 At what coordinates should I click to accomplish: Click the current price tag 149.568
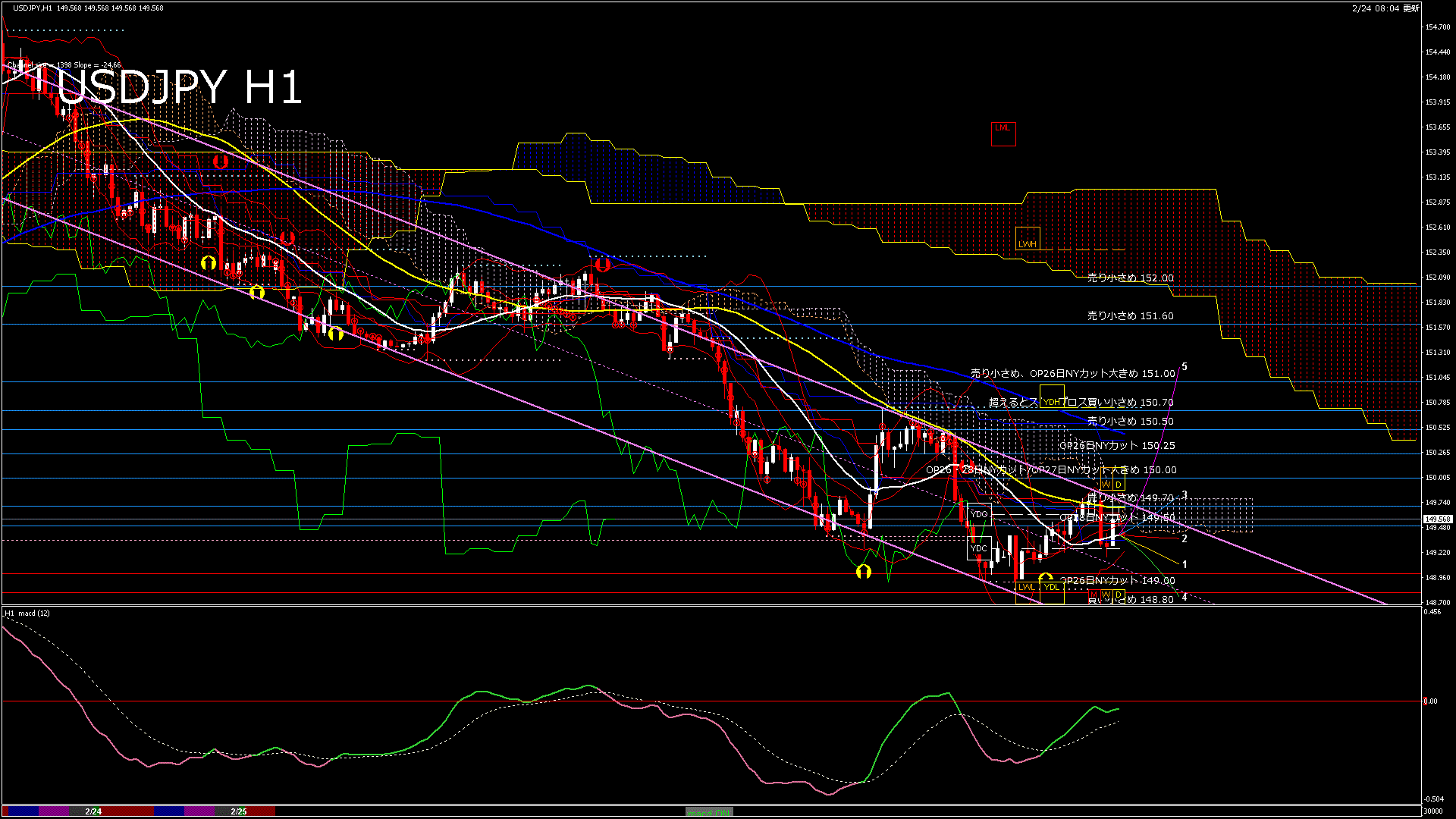click(x=1439, y=519)
